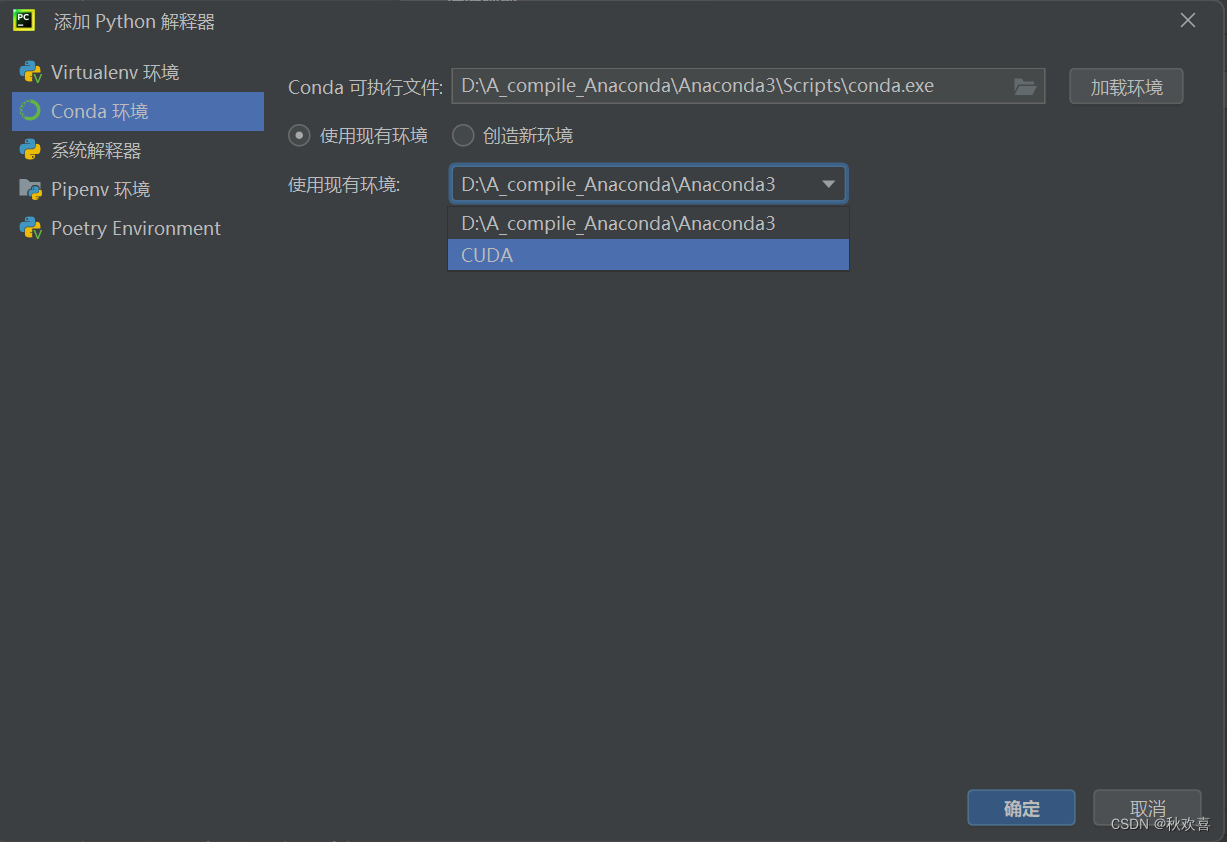Select CUDA from the environment dropdown

click(647, 255)
